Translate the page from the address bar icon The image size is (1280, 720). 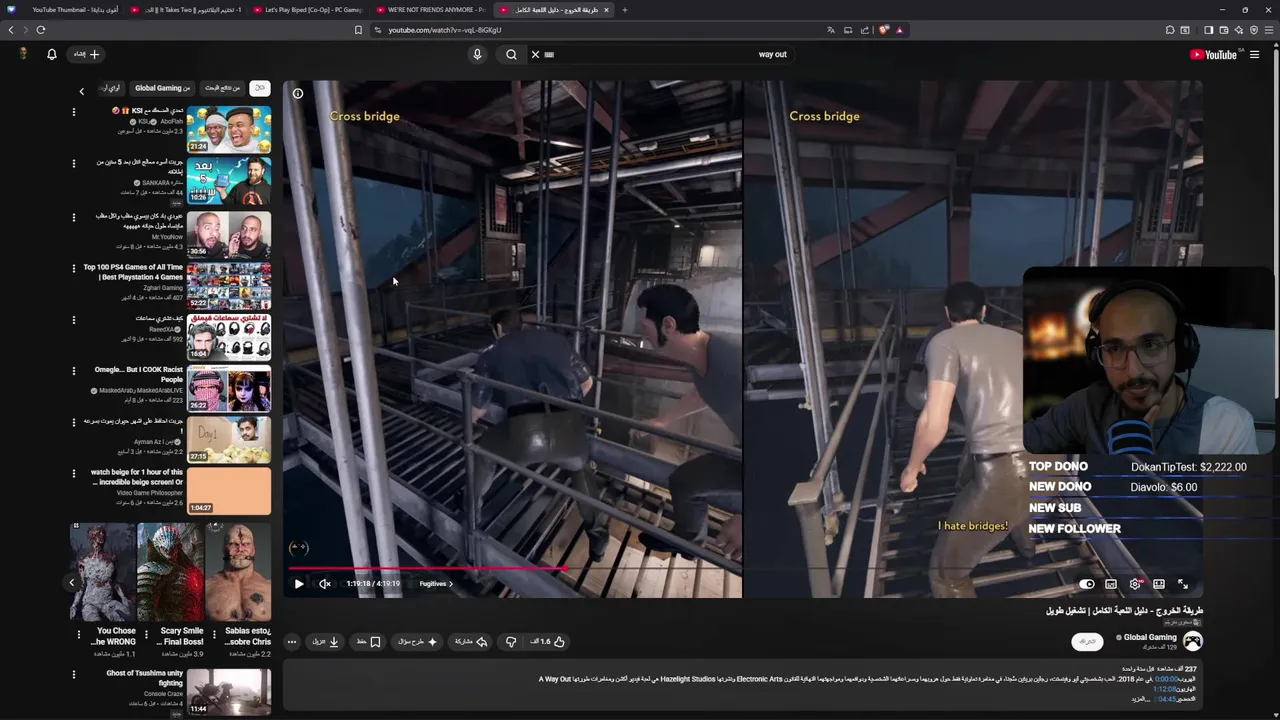coord(831,30)
